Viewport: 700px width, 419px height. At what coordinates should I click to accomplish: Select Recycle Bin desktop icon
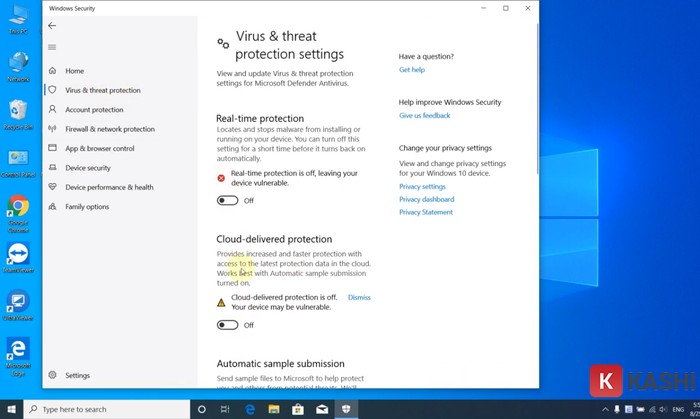(x=18, y=115)
